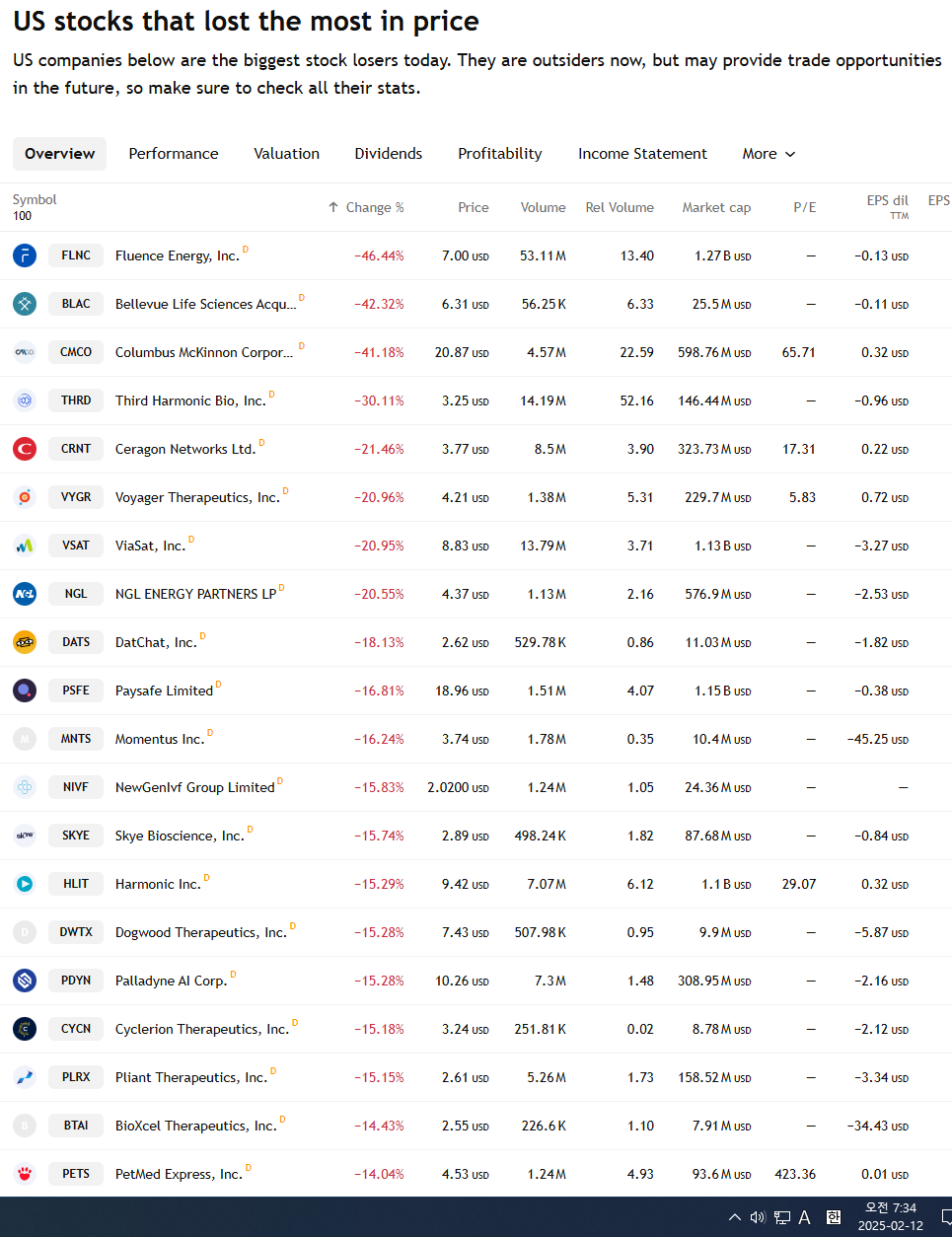Open PetMed Express, Inc. name link
Screen dimensions: 952x1237
coord(179,1175)
